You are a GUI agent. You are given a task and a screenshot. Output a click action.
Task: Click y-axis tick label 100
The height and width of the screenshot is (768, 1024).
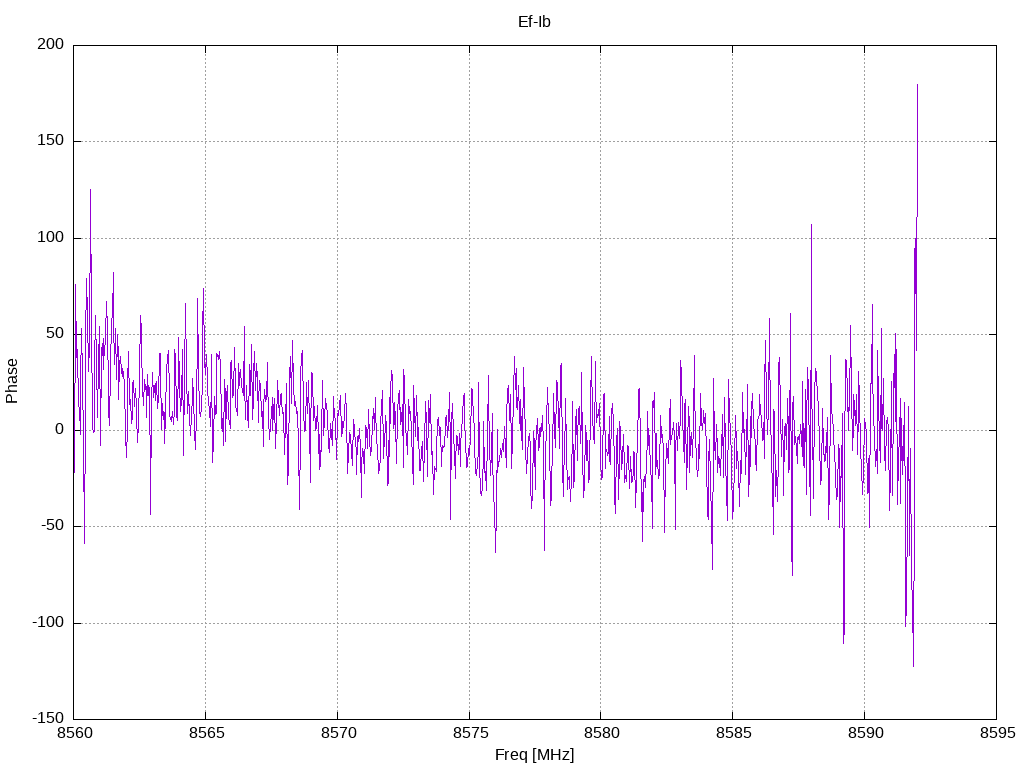[x=50, y=237]
